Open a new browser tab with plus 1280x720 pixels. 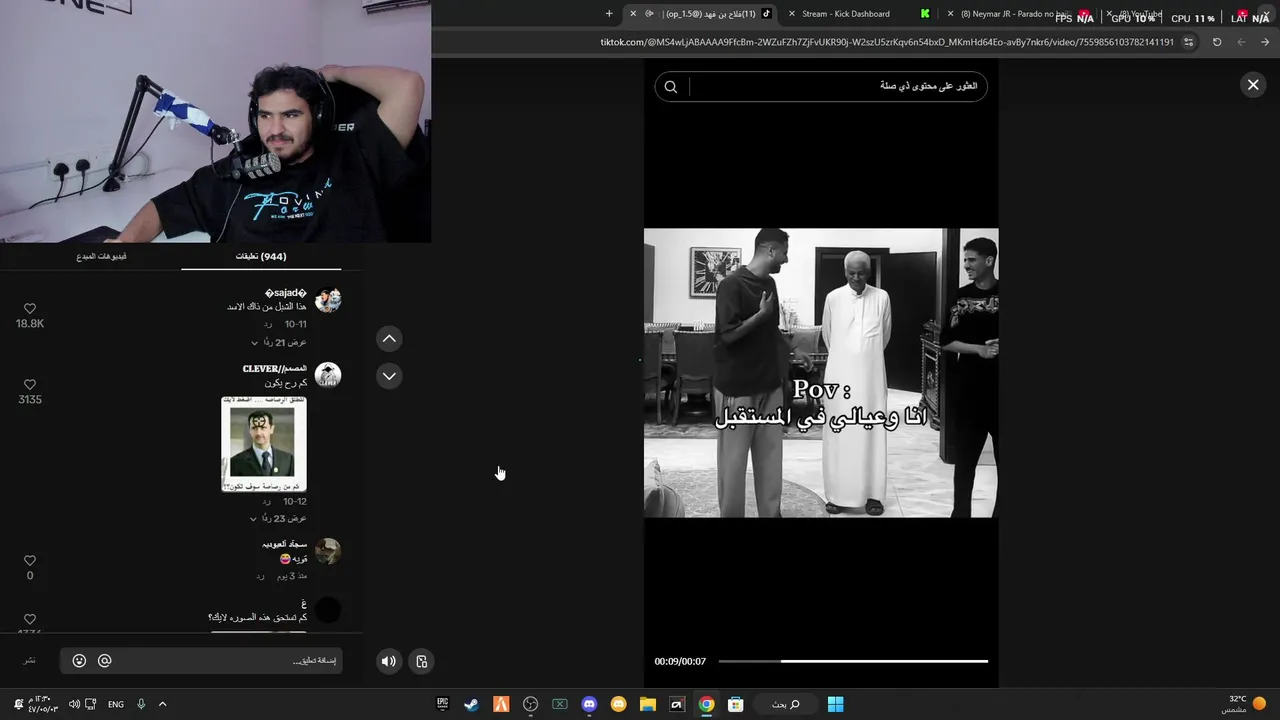[x=609, y=14]
